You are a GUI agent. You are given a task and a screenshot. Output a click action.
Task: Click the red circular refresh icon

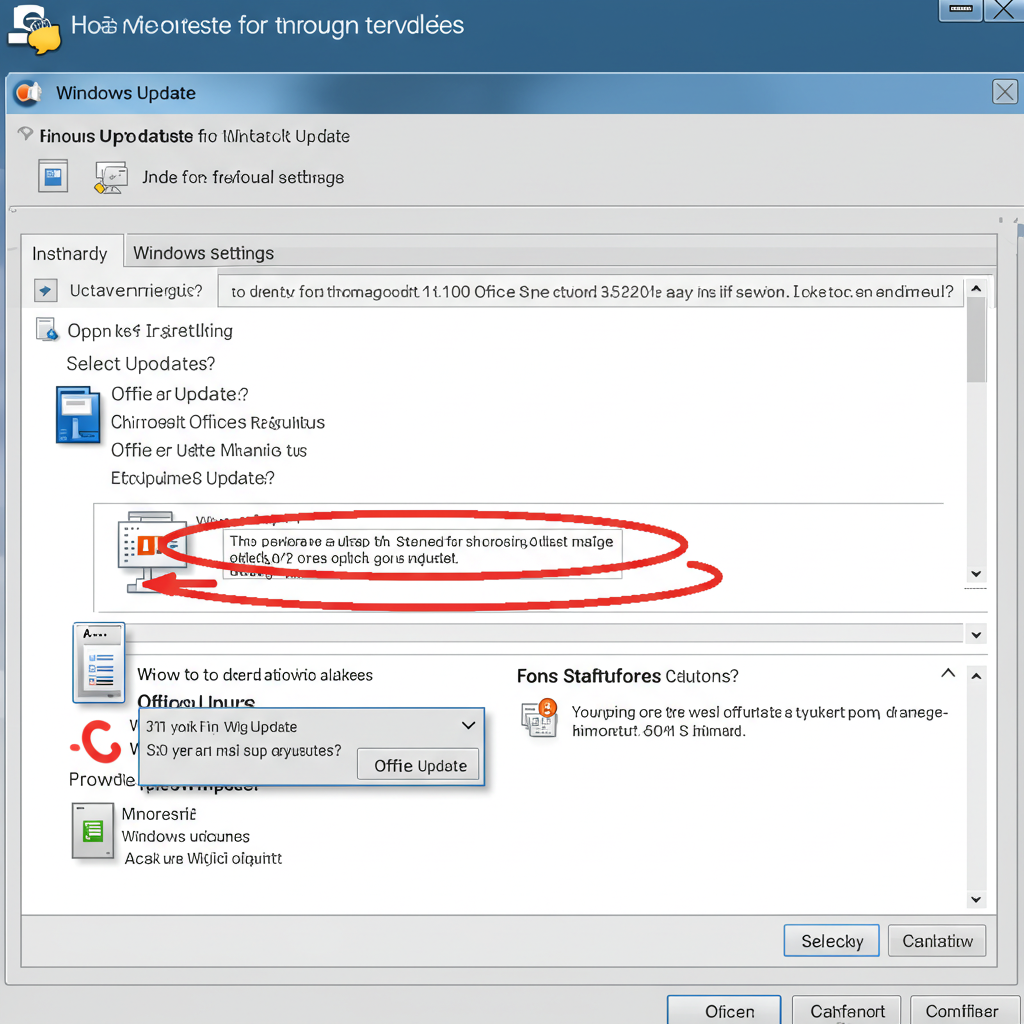pos(97,741)
